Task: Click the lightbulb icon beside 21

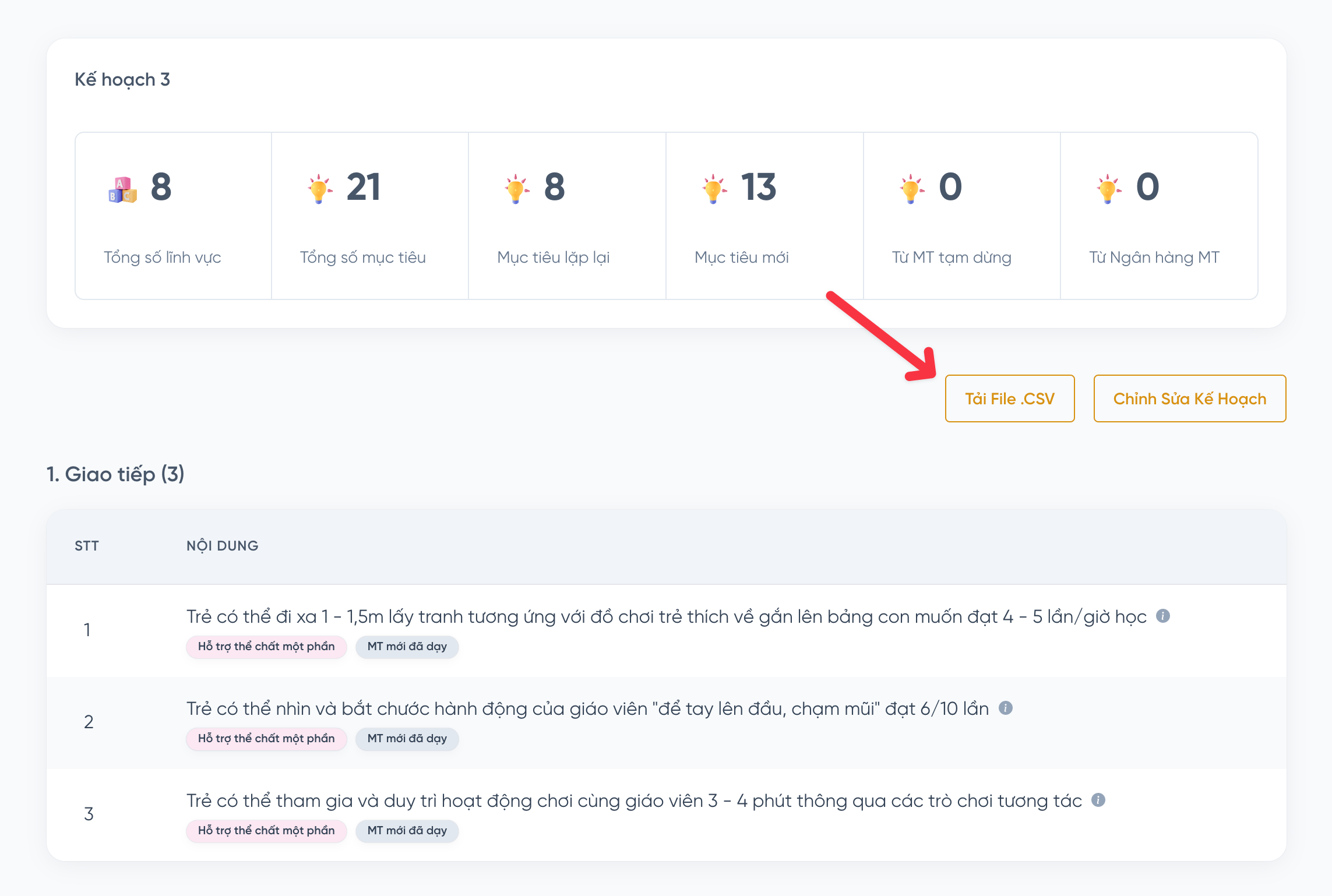Action: click(319, 189)
